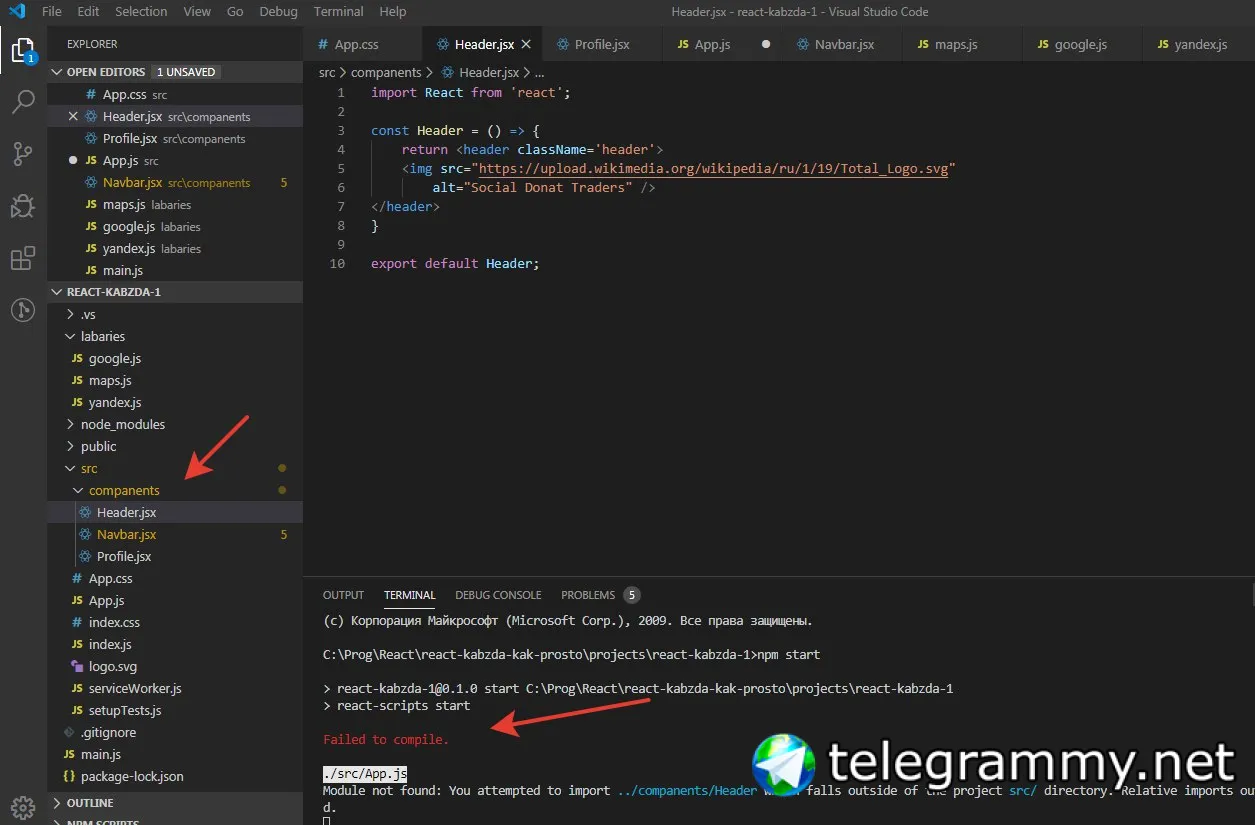
Task: Switch to the Problems panel tab
Action: tap(600, 595)
